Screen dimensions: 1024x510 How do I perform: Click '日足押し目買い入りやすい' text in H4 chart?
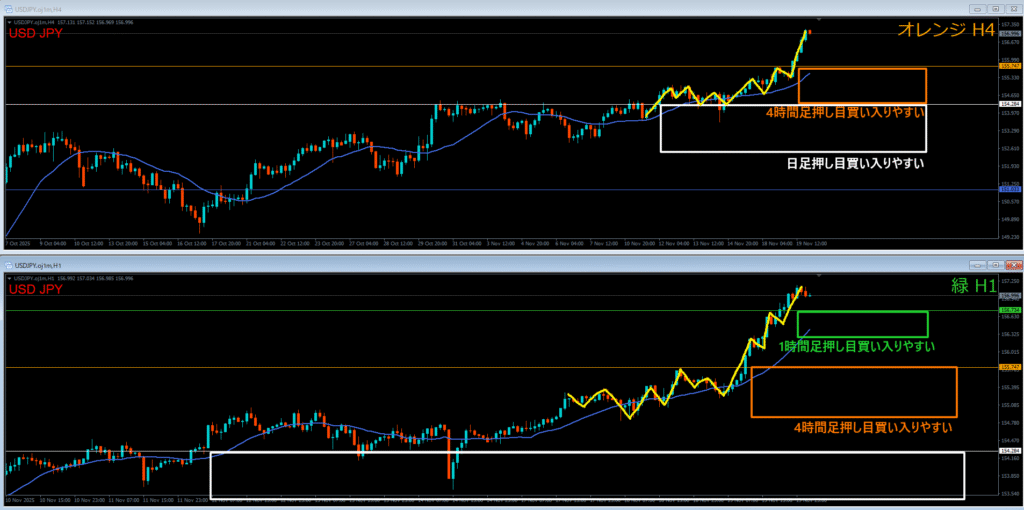point(855,163)
